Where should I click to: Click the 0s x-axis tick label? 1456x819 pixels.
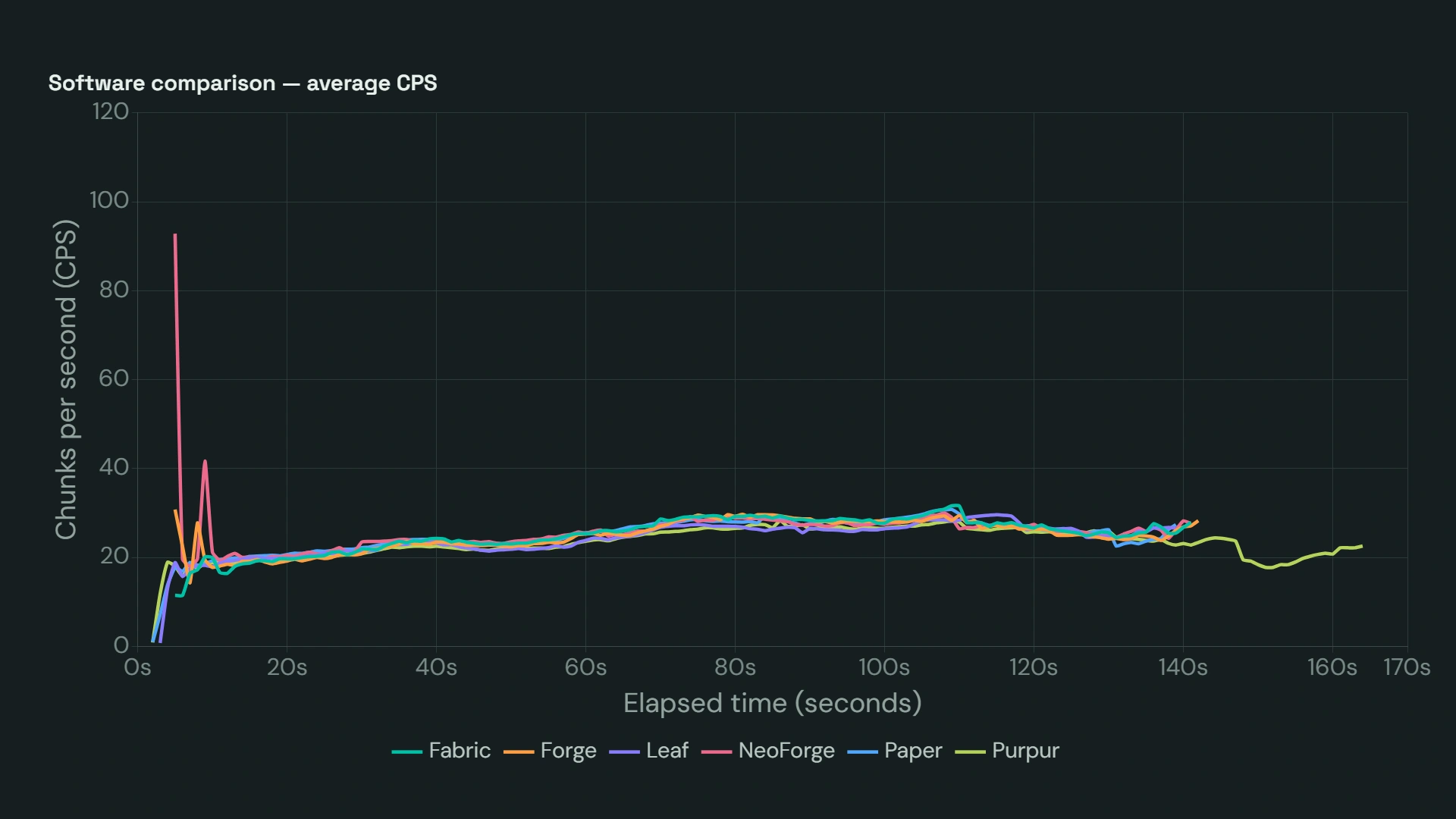pyautogui.click(x=137, y=667)
